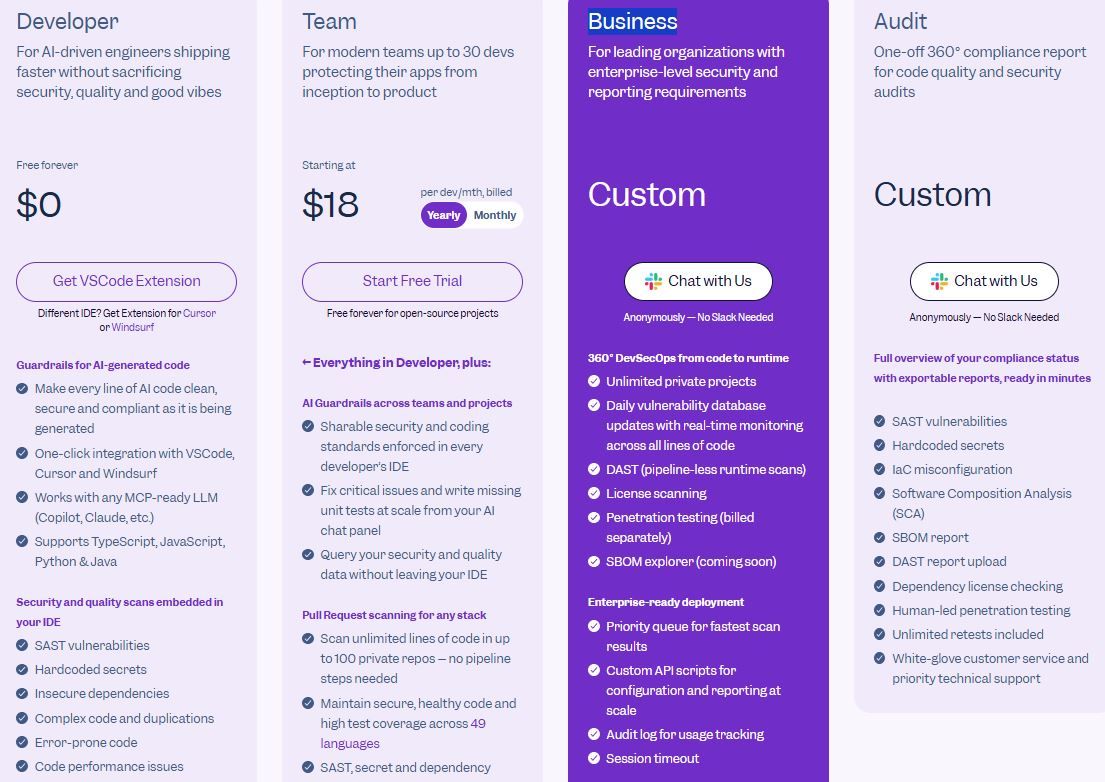The width and height of the screenshot is (1105, 782).
Task: Click Chat with Us in Audit plan
Action: [x=984, y=281]
